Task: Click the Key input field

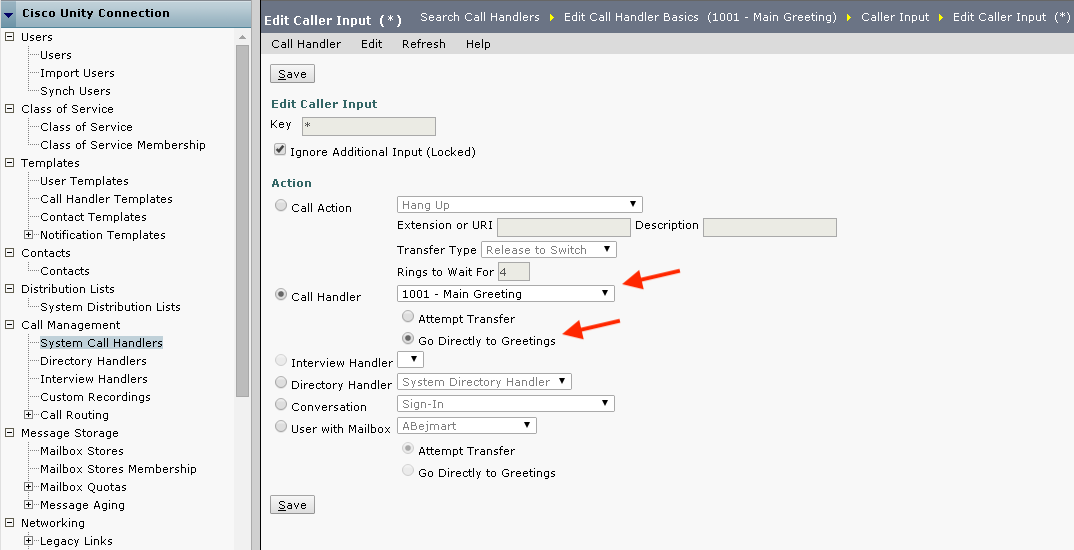Action: click(369, 126)
